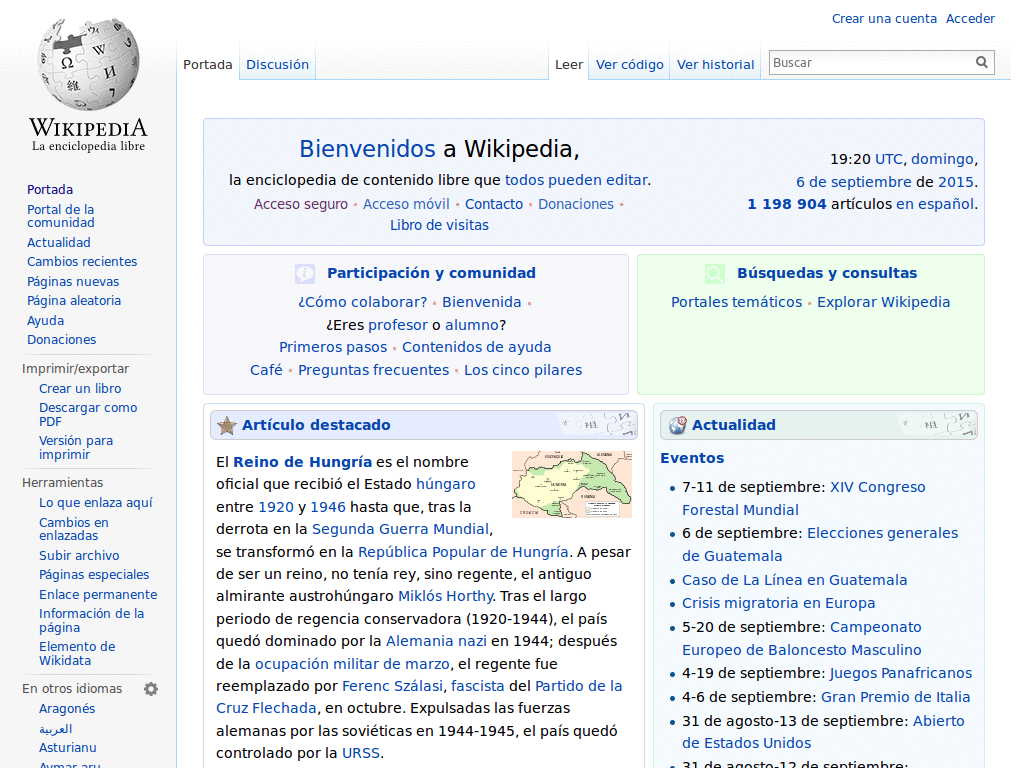Click the Wikipedia globe logo
The image size is (1024, 768).
tap(88, 65)
